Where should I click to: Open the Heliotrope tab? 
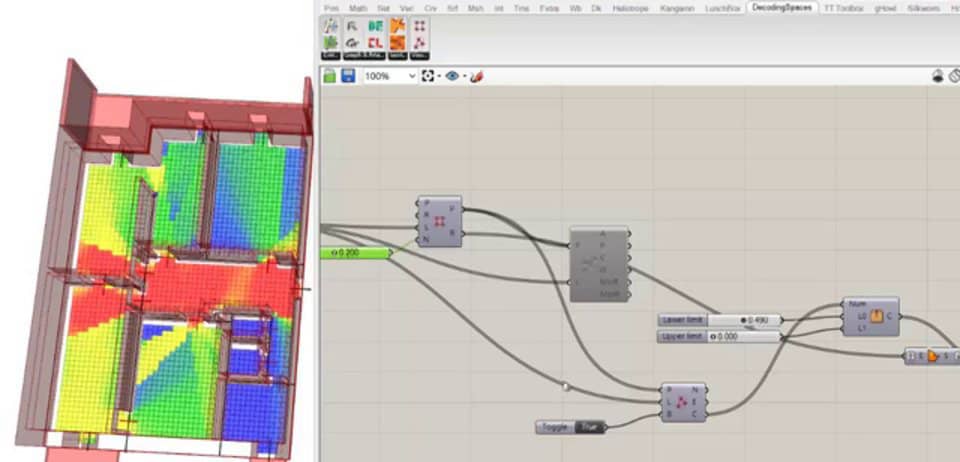pos(630,9)
